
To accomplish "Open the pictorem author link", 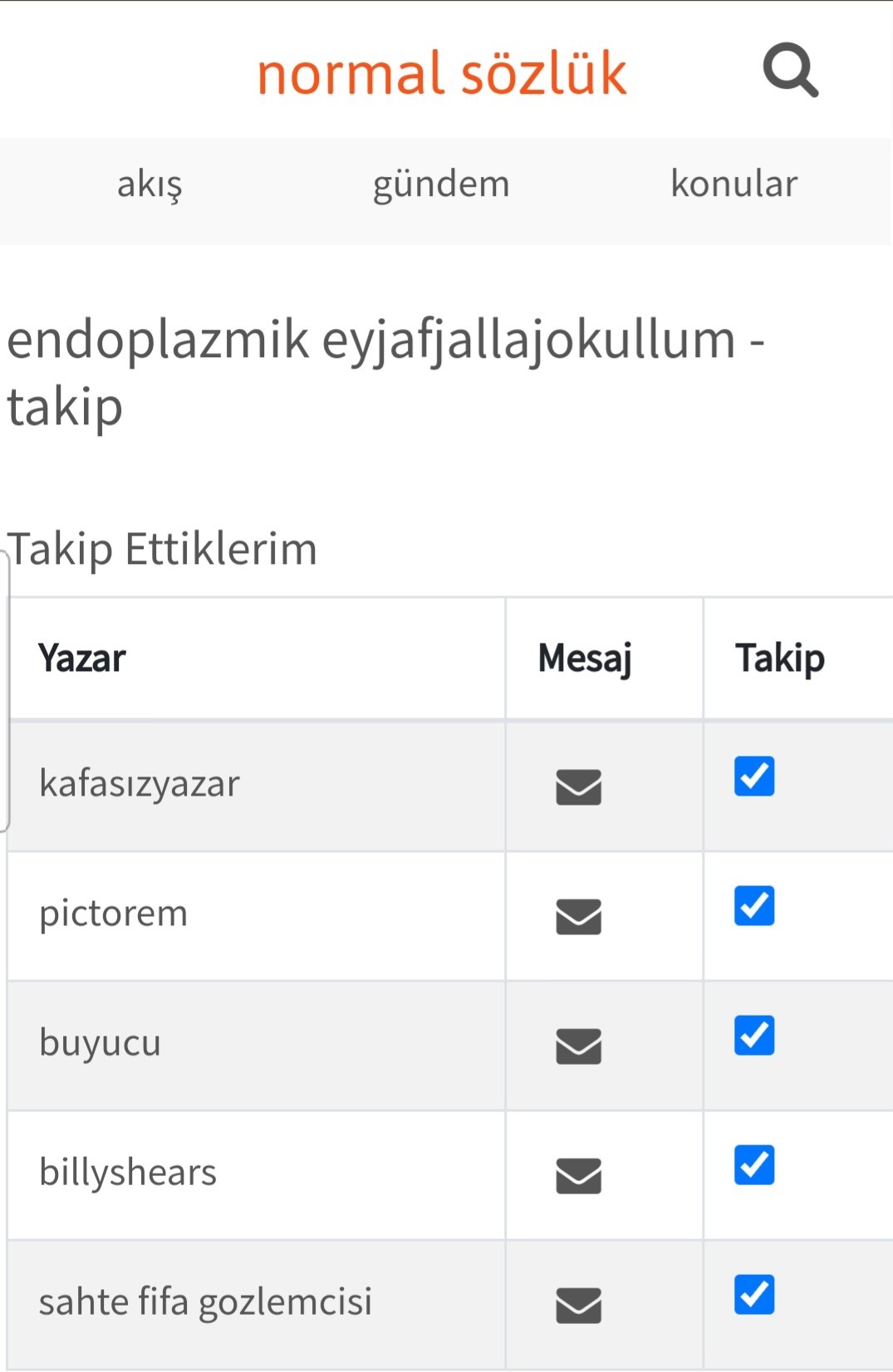I will [114, 914].
